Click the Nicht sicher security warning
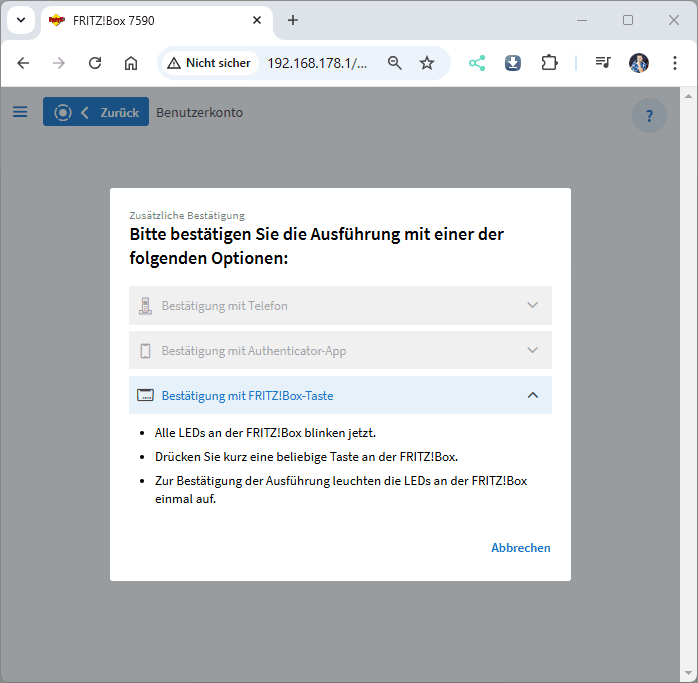698x683 pixels. pos(209,63)
